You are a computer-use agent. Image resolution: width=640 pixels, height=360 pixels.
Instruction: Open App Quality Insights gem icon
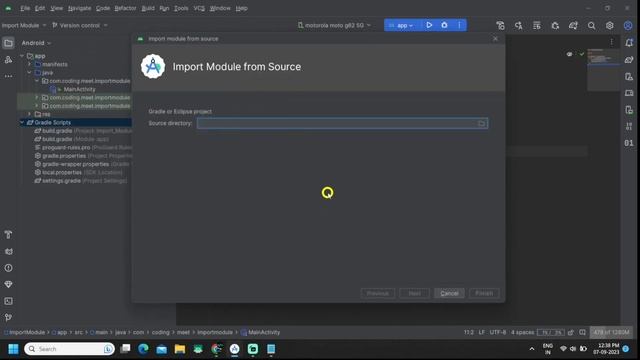[x=8, y=284]
